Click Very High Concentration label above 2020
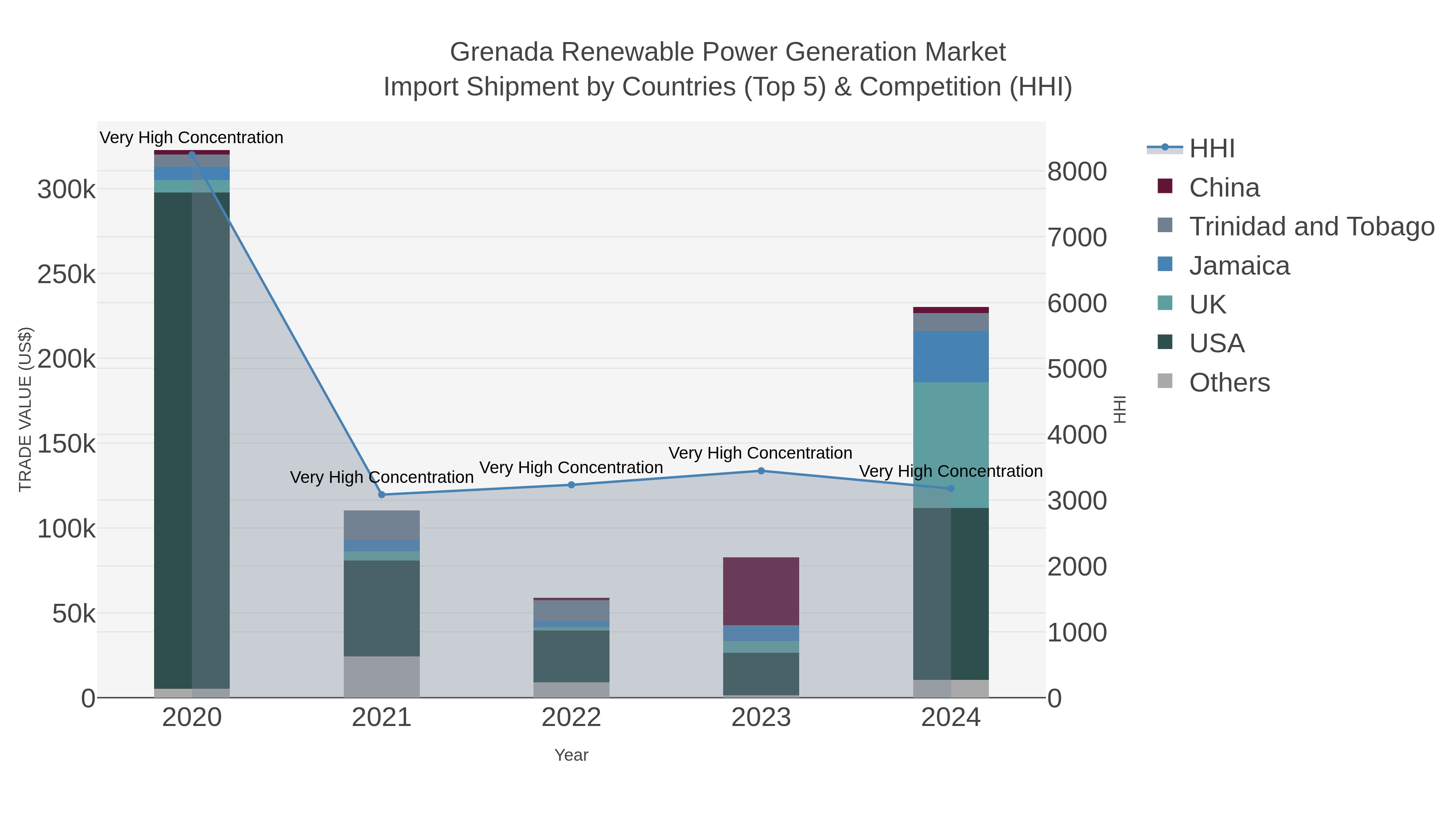1456x819 pixels. [x=192, y=138]
